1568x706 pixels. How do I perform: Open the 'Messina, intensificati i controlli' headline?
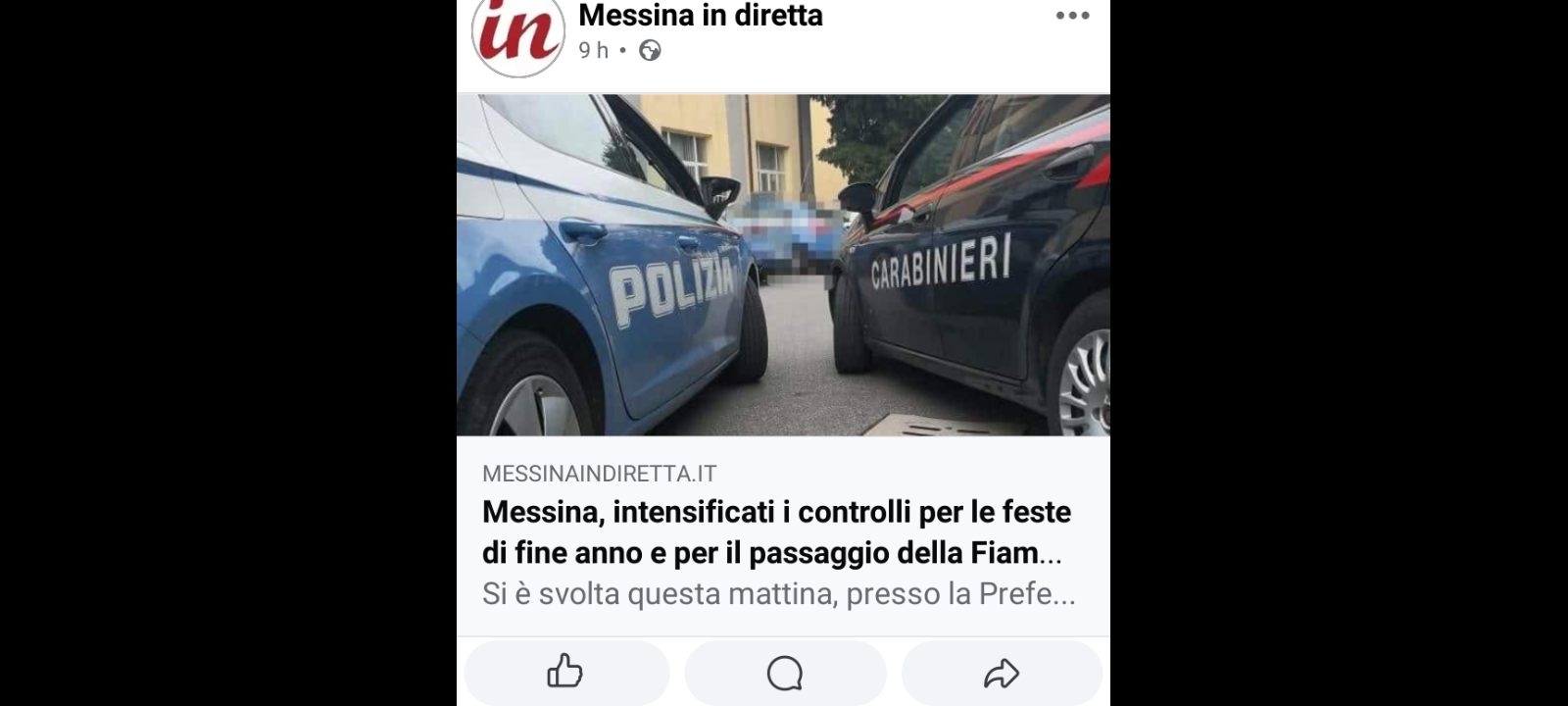(x=776, y=532)
